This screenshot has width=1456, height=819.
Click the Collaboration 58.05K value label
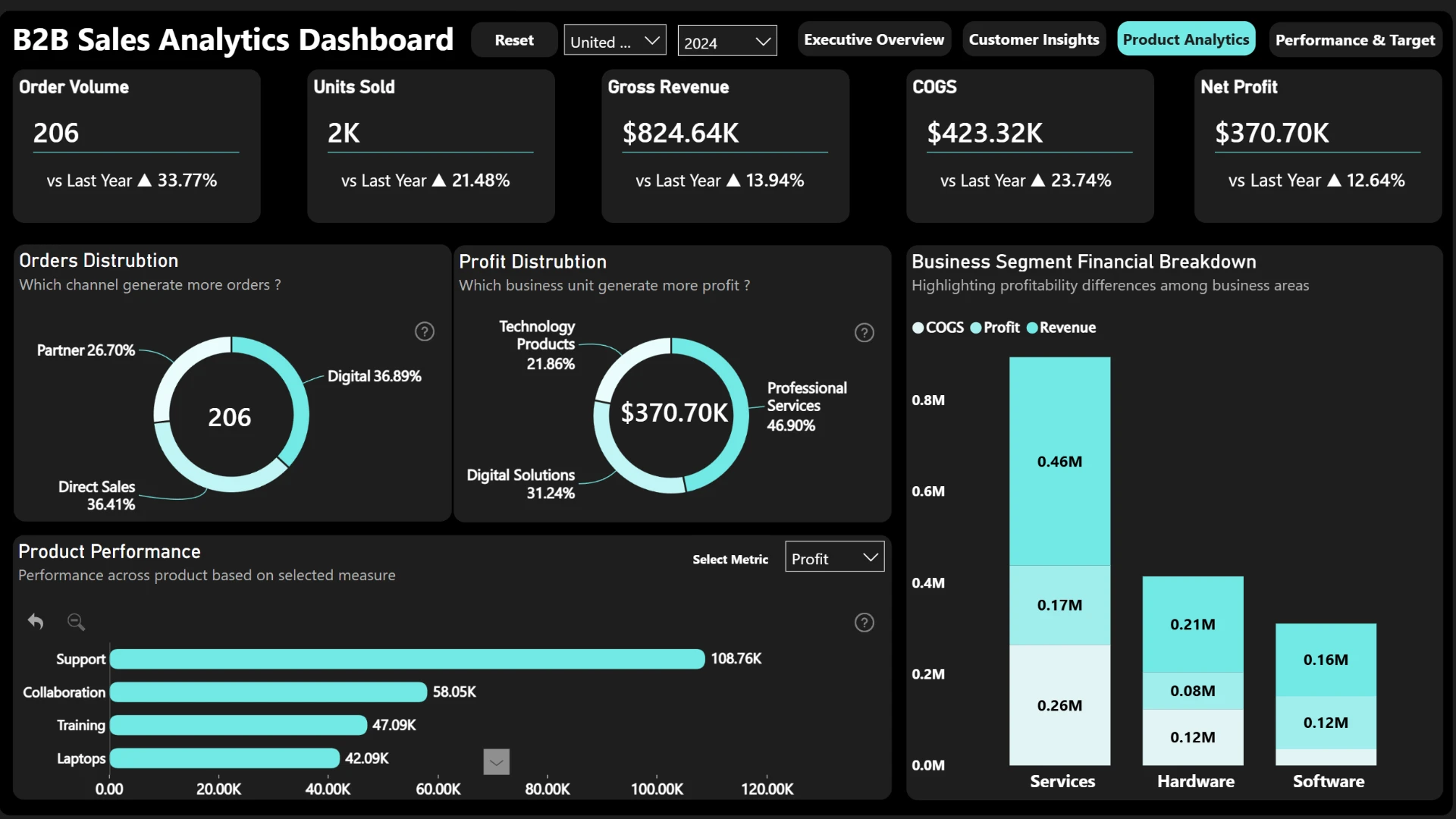[x=454, y=692]
